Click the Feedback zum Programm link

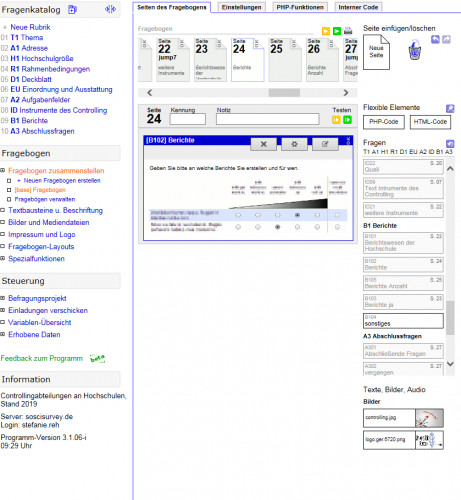(x=42, y=358)
